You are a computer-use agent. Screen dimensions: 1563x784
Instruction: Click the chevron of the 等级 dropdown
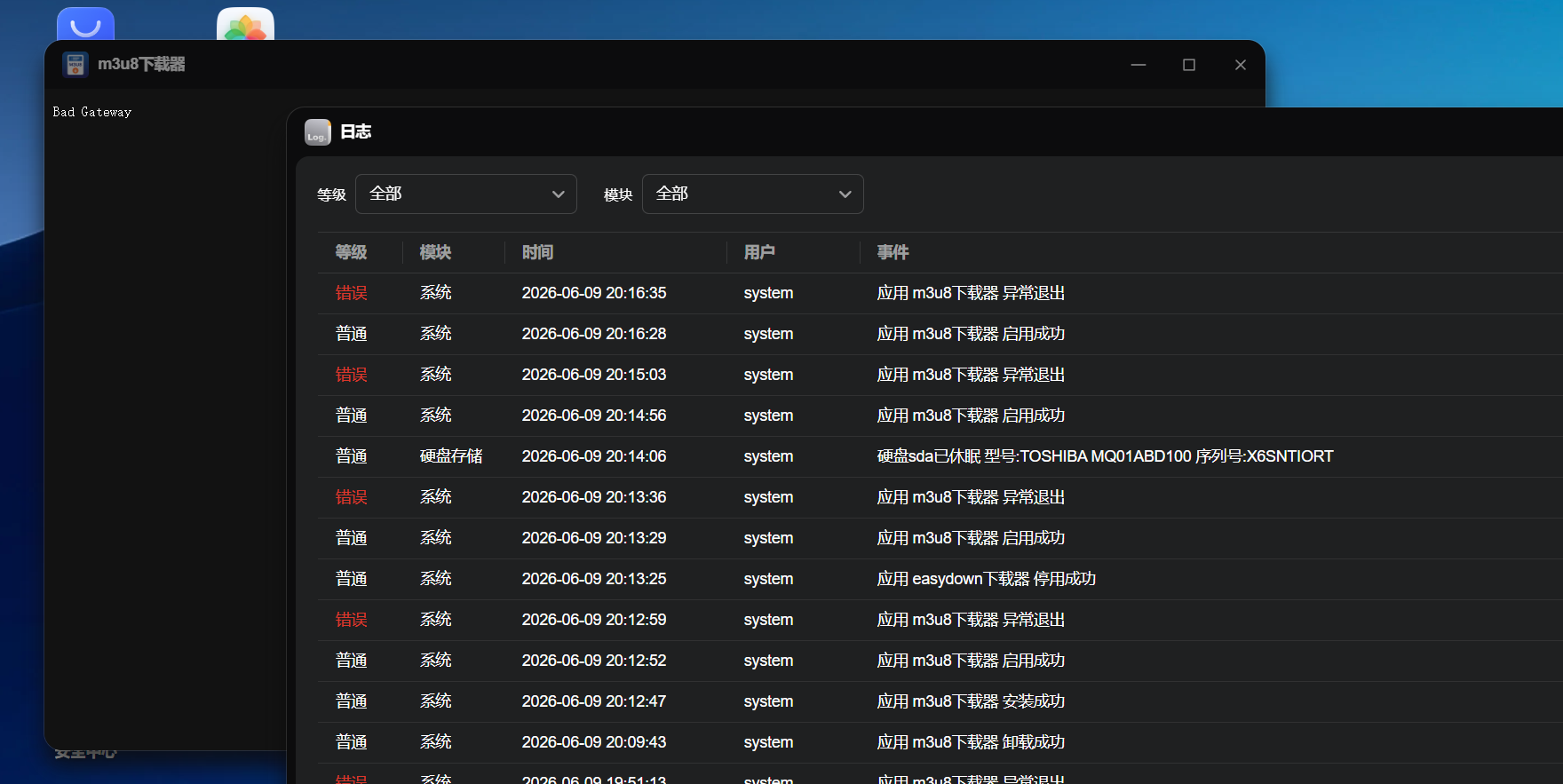[x=559, y=194]
